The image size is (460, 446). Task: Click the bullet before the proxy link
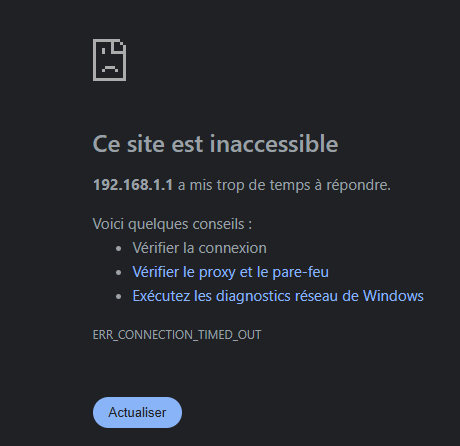118,273
